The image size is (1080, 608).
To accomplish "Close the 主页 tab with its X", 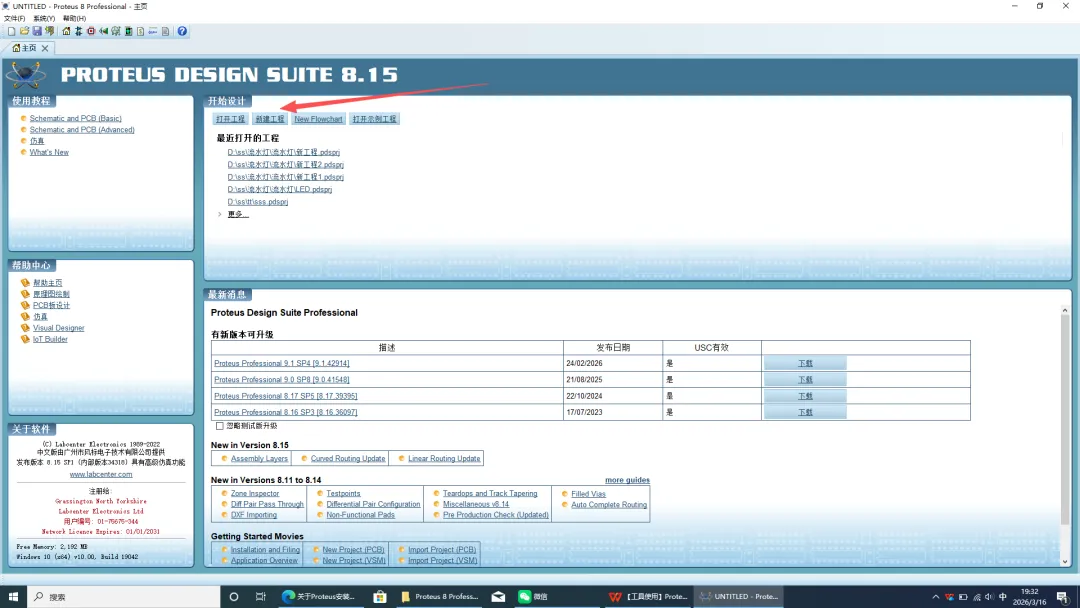I will (45, 48).
